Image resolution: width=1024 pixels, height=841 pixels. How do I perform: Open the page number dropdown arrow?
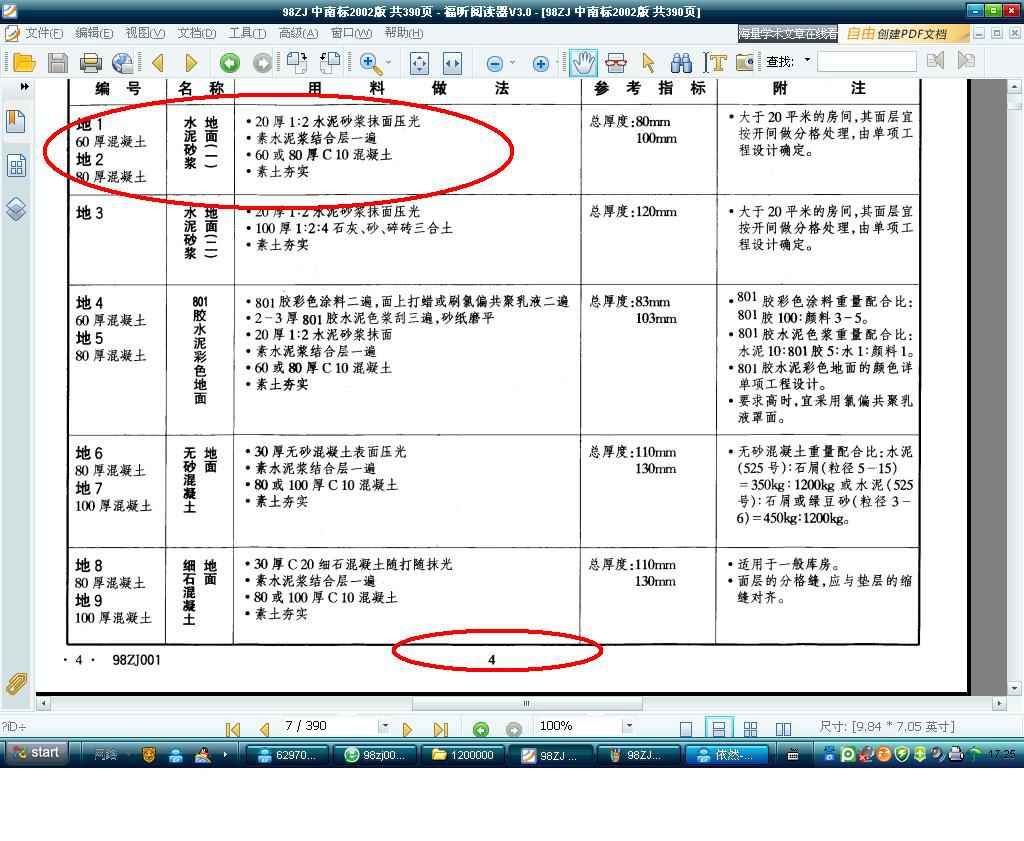coord(383,726)
